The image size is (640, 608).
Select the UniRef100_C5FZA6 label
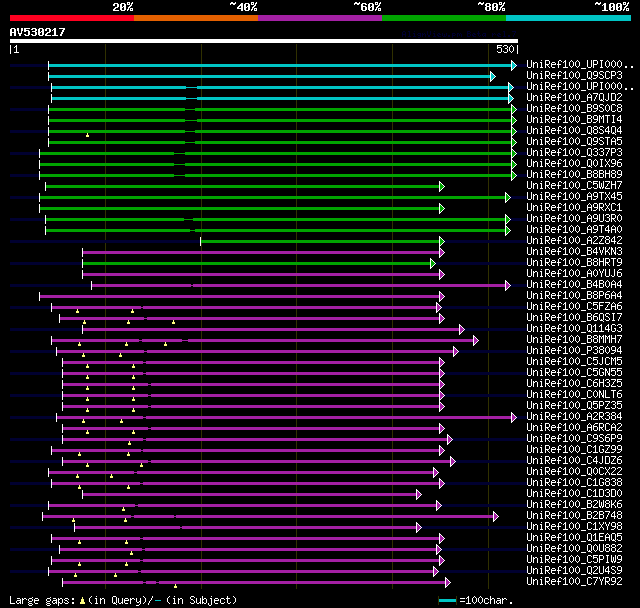[574, 307]
